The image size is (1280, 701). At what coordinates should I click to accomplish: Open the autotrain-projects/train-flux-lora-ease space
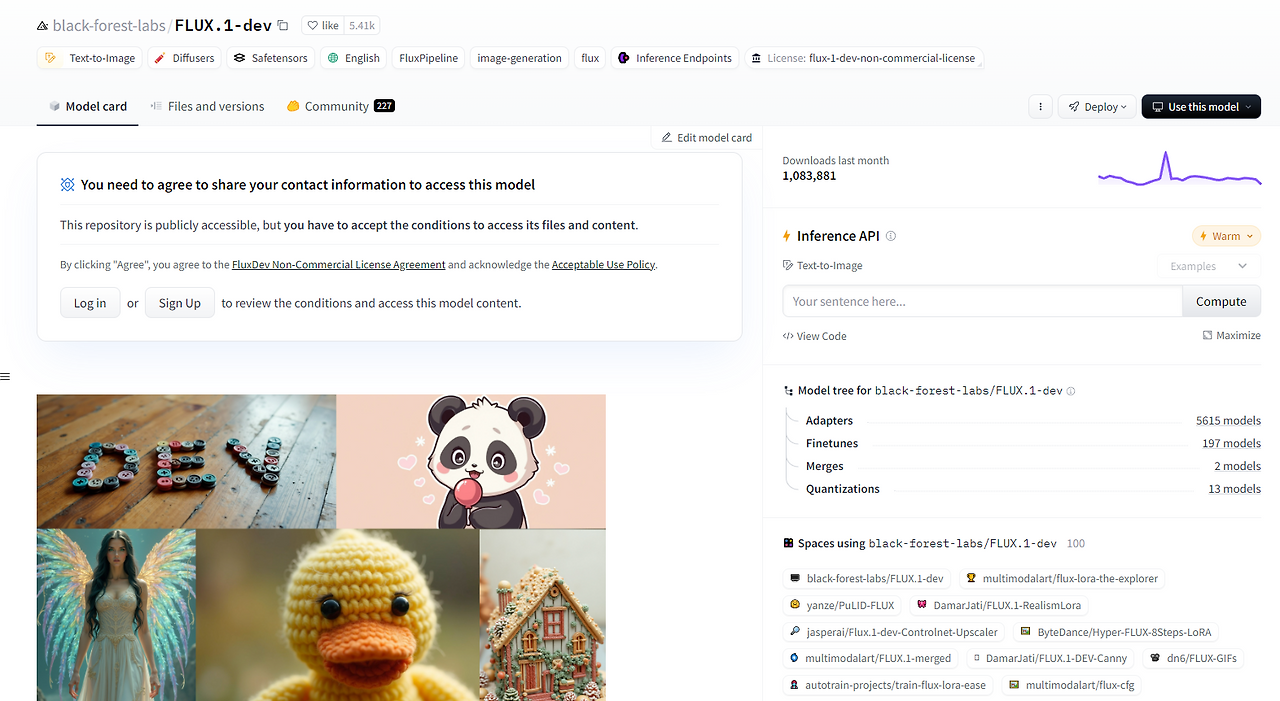[x=888, y=685]
